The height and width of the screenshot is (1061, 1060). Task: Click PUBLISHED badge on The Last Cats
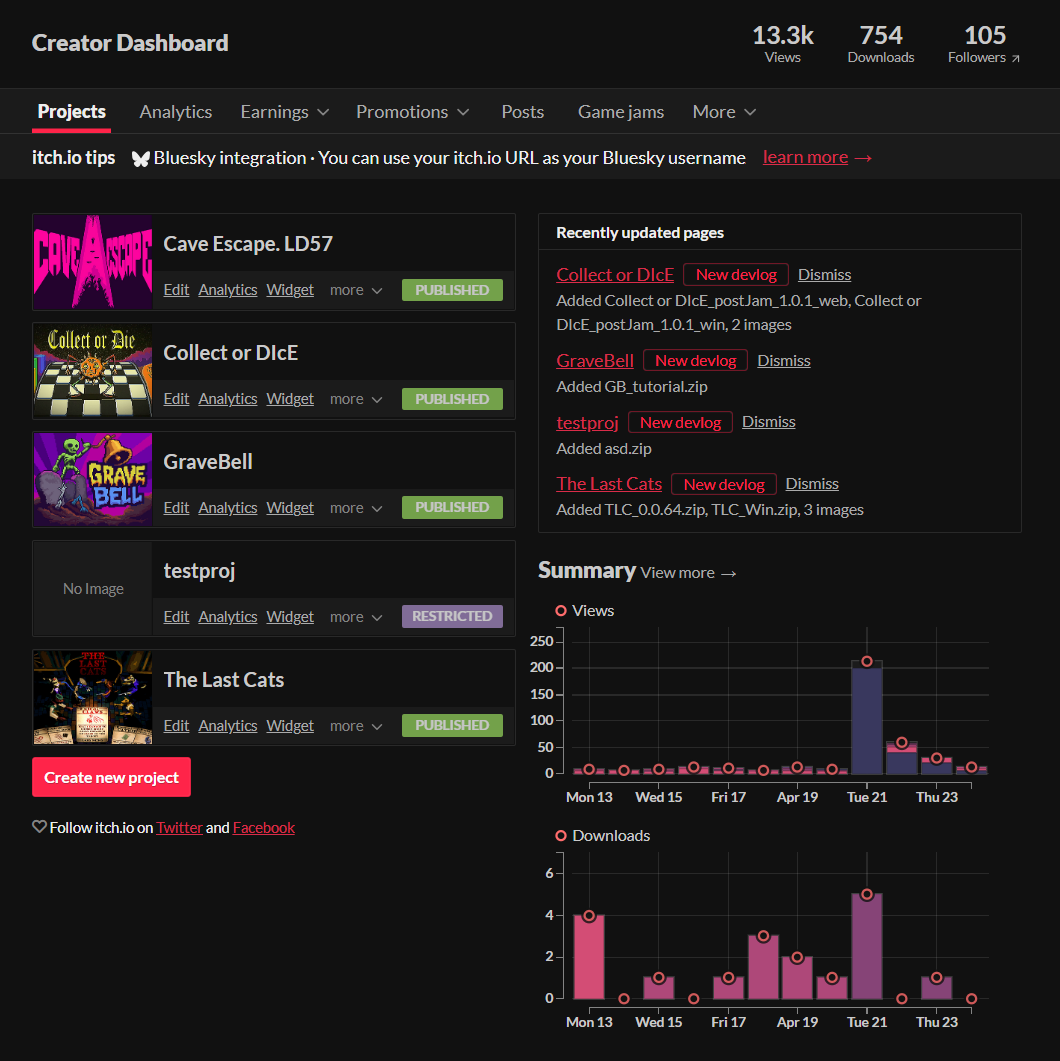452,725
